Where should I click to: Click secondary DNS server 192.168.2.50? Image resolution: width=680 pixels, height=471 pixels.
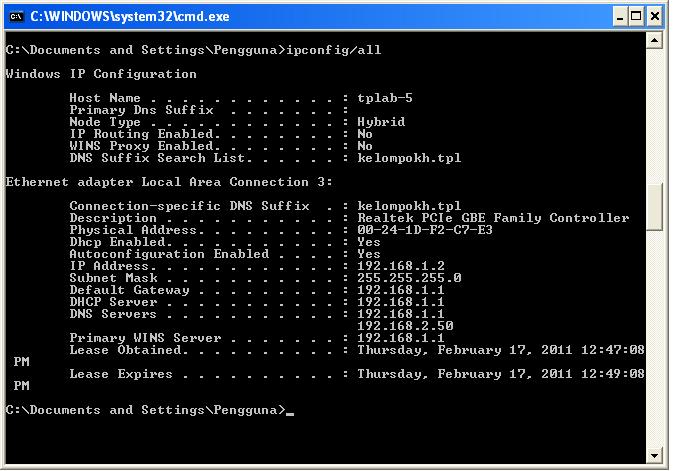[x=405, y=326]
